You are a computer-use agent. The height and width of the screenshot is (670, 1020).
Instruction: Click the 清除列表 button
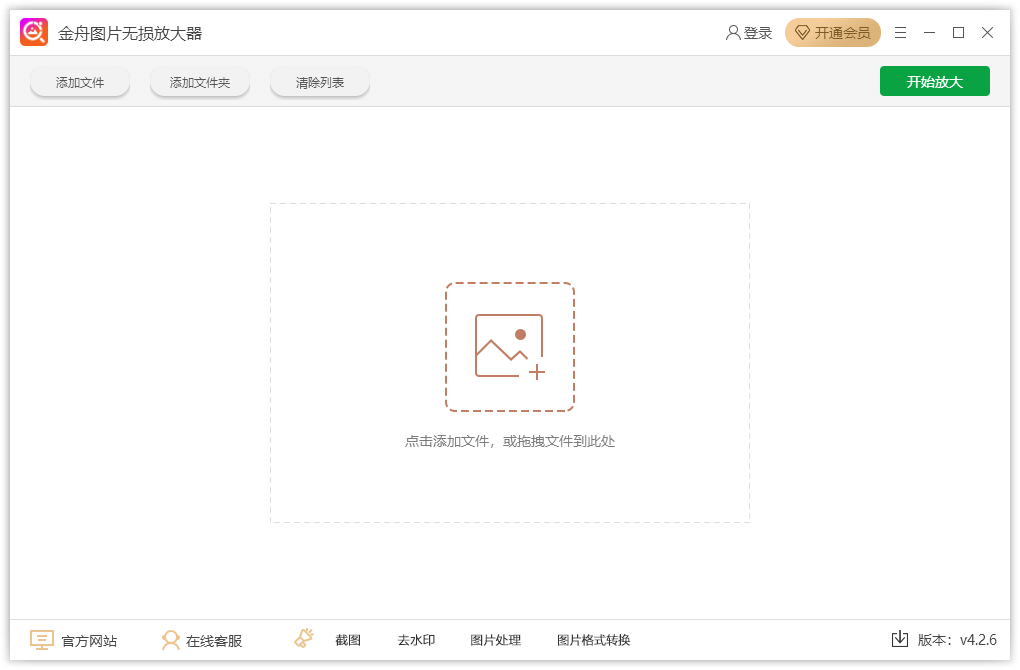coord(319,83)
